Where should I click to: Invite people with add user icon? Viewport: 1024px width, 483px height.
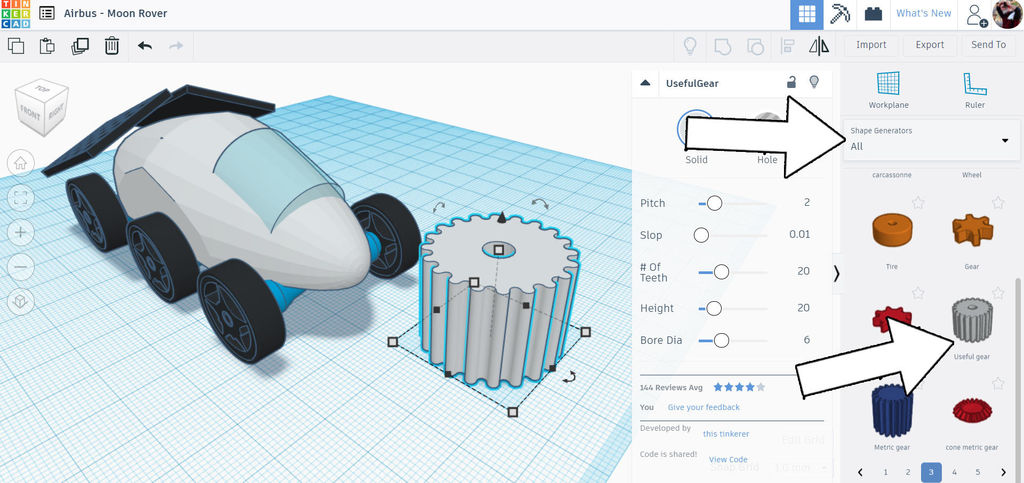[x=977, y=15]
